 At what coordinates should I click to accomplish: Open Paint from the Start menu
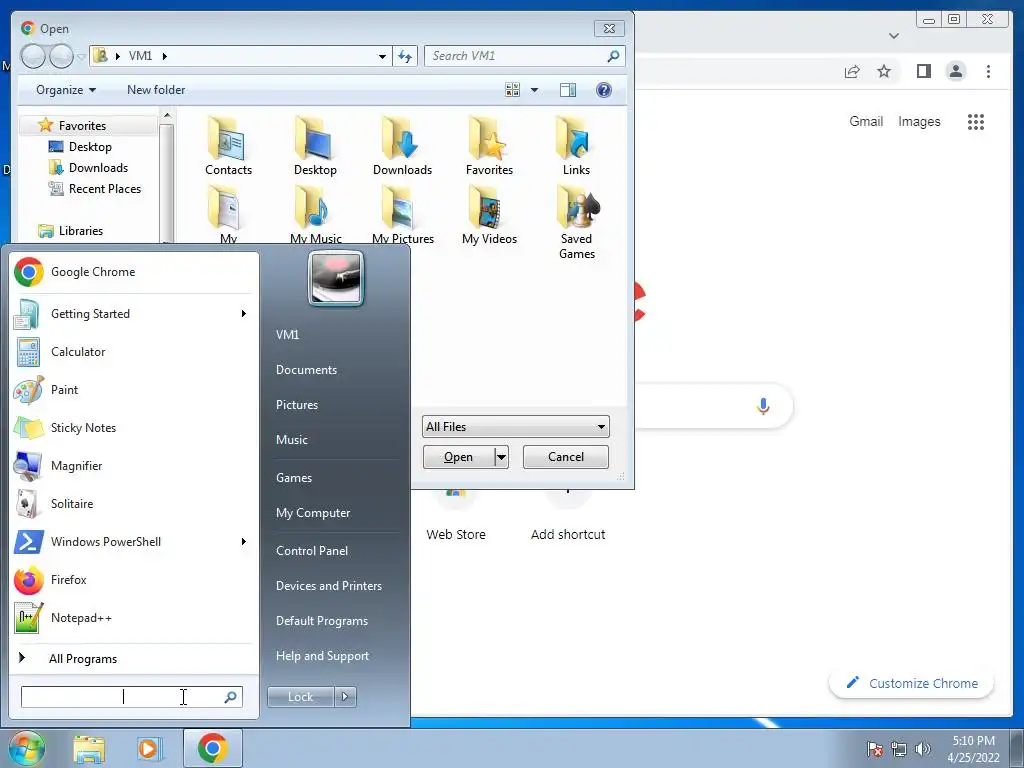coord(133,390)
